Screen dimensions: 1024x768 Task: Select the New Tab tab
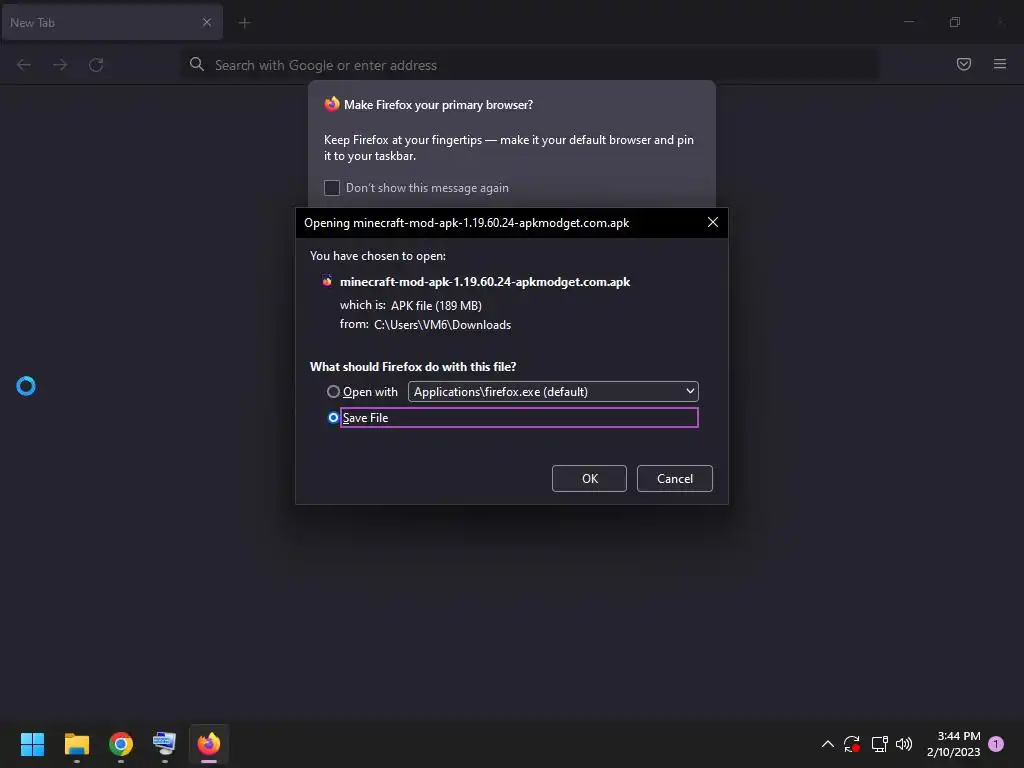pyautogui.click(x=112, y=22)
